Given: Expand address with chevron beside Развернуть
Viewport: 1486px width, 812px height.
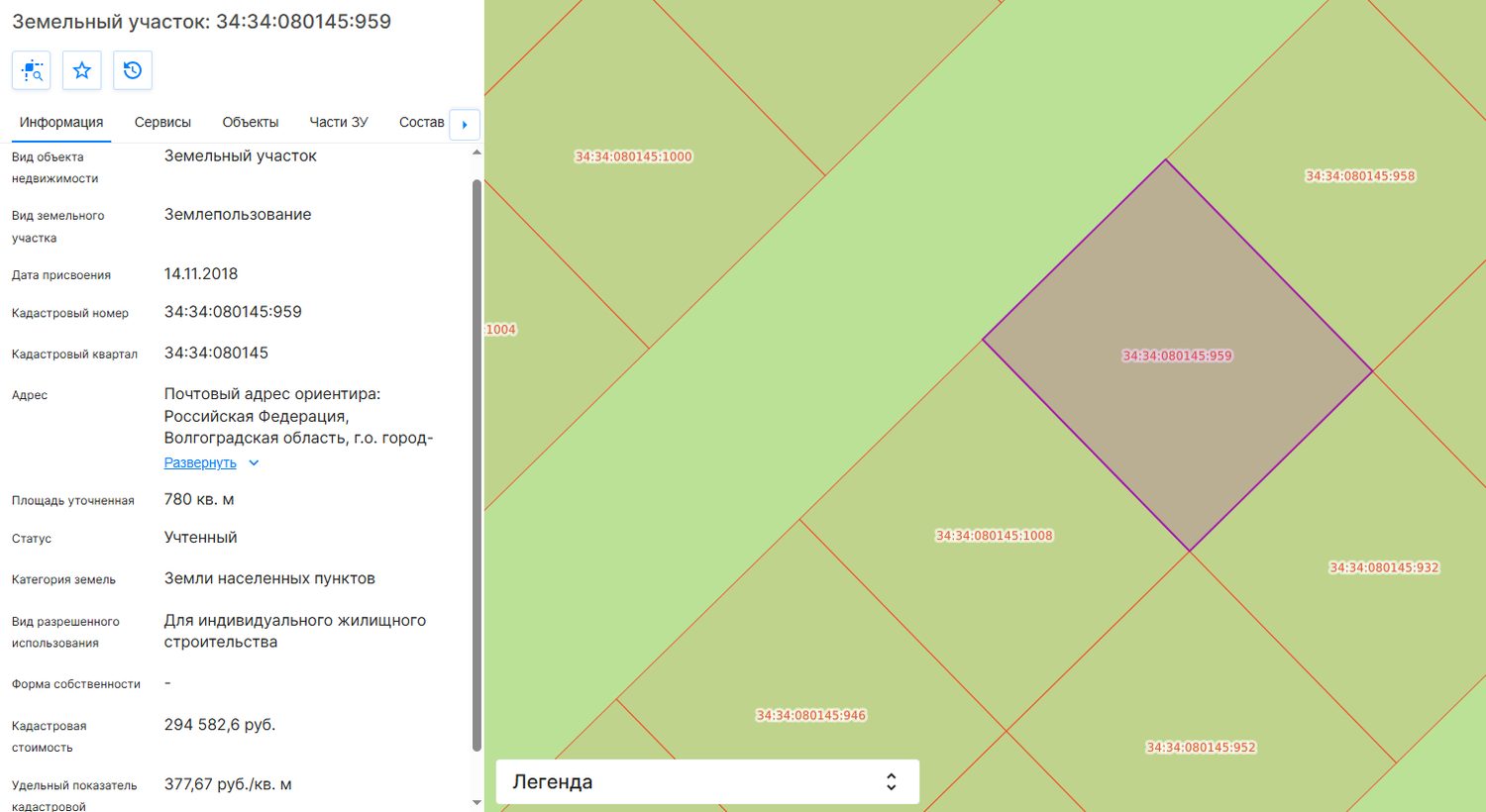Looking at the screenshot, I should [x=254, y=462].
